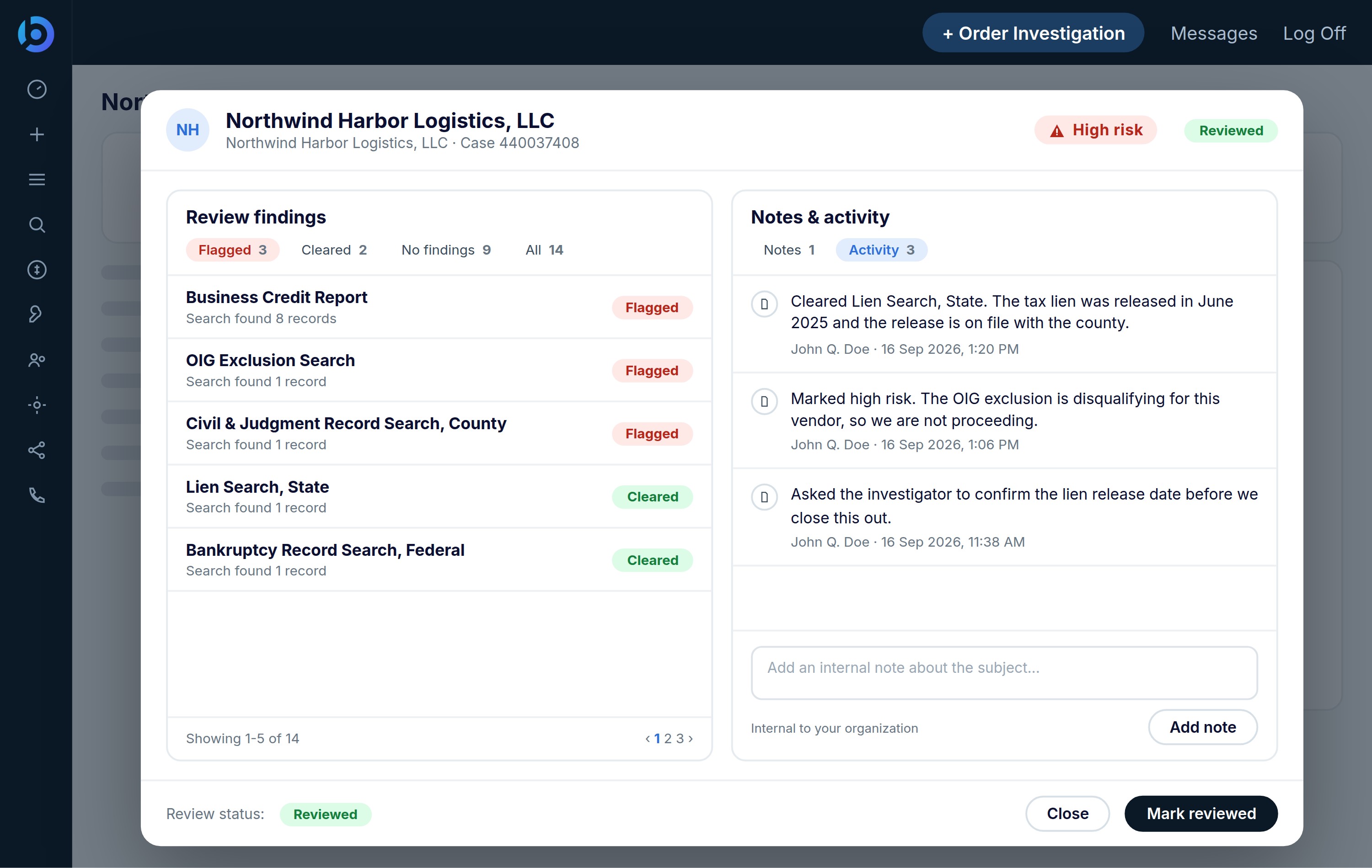This screenshot has width=1372, height=868.
Task: Filter findings by Flagged 3
Action: [x=232, y=250]
